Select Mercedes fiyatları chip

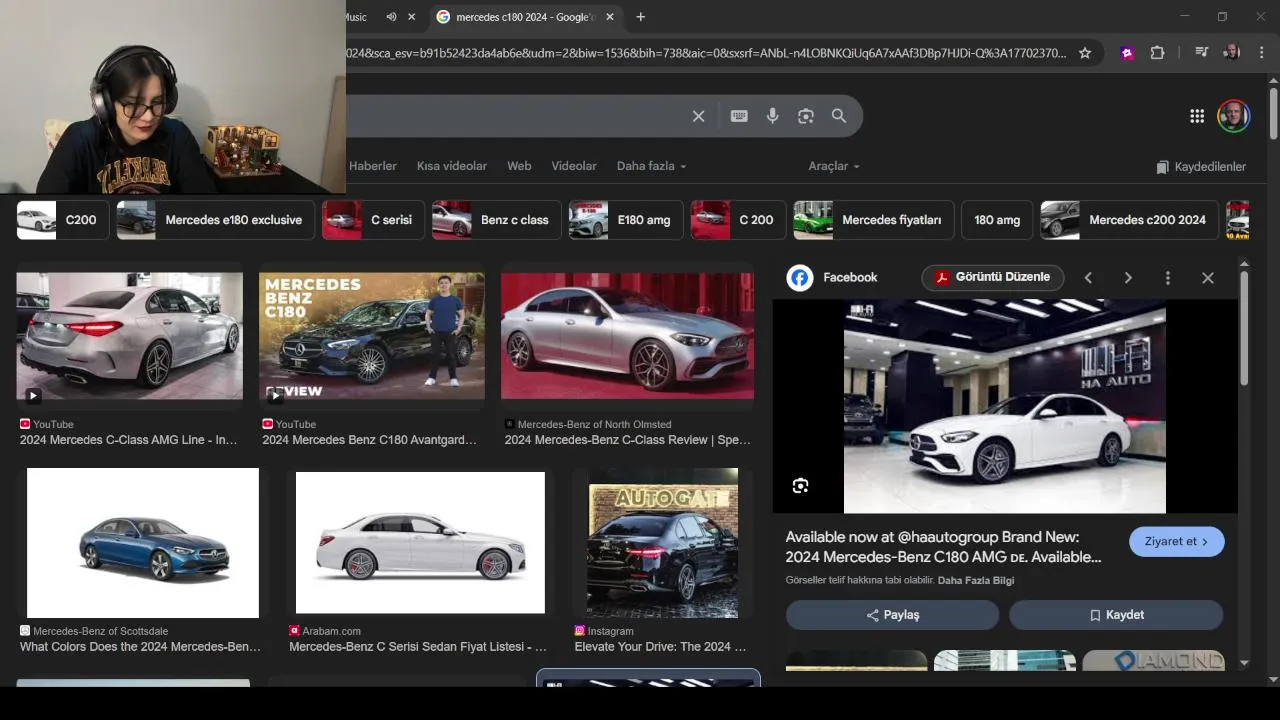[x=874, y=220]
